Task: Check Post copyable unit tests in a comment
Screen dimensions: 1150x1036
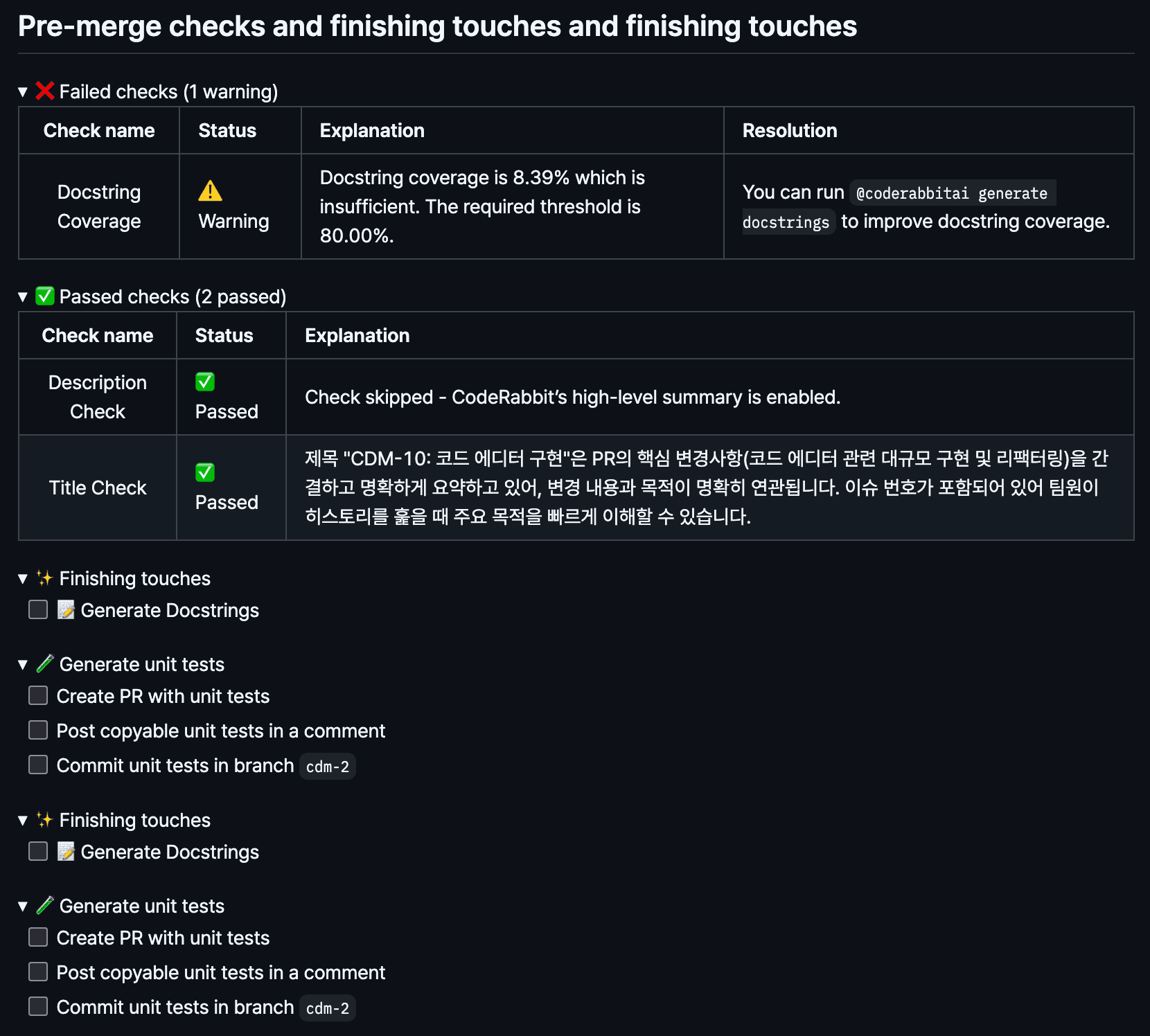Action: [x=38, y=730]
